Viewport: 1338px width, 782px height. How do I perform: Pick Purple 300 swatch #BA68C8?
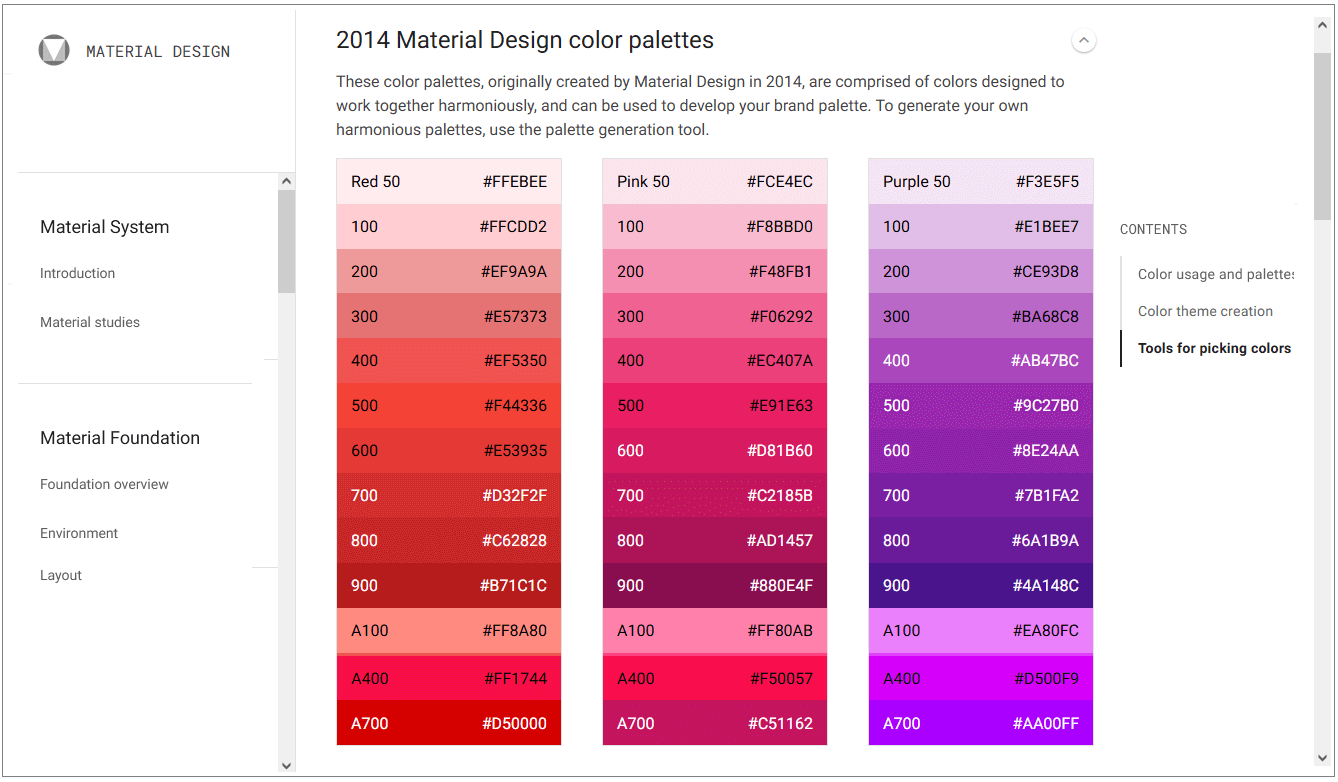(981, 316)
